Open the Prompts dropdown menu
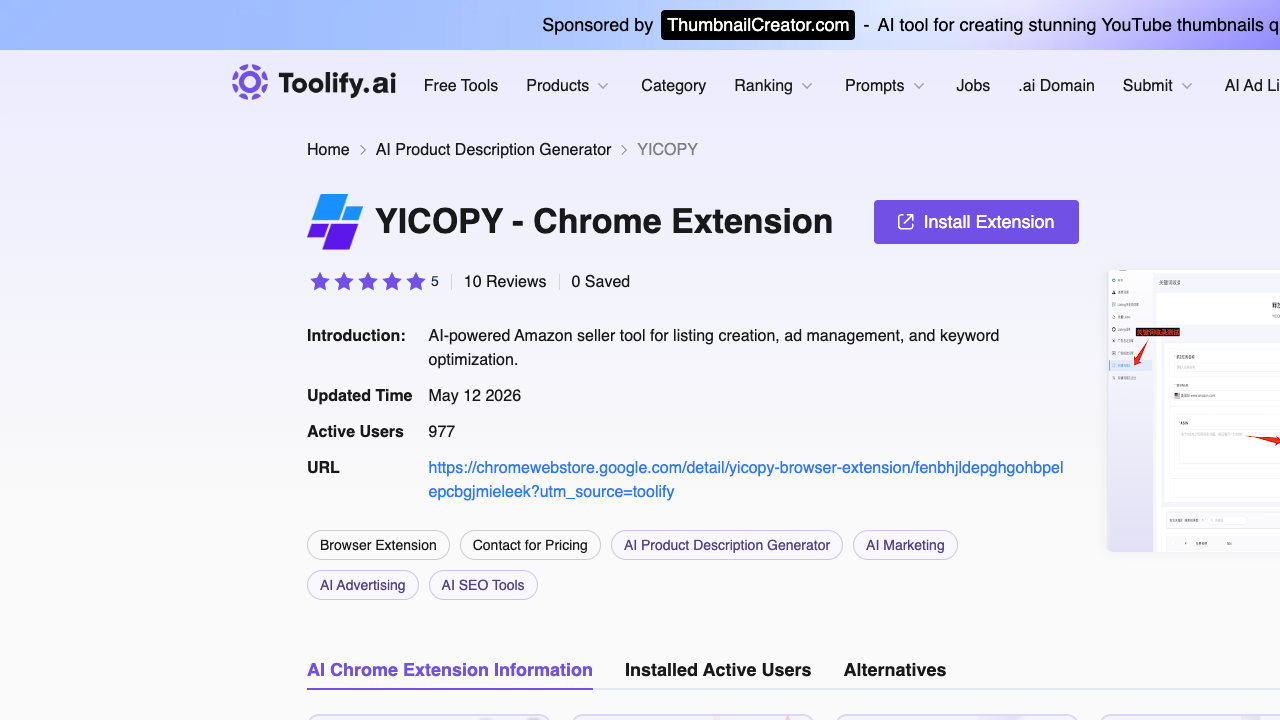 pos(884,86)
